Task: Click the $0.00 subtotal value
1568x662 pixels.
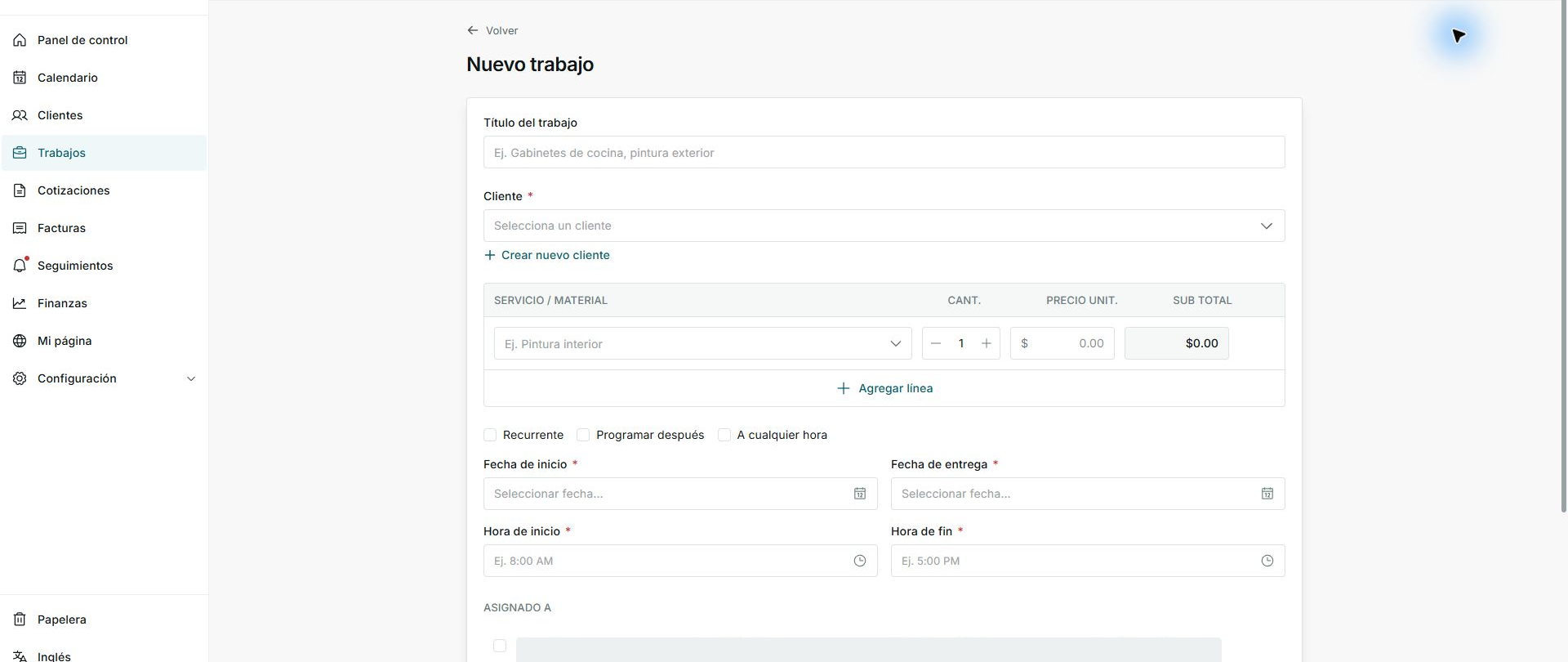Action: 1201,343
